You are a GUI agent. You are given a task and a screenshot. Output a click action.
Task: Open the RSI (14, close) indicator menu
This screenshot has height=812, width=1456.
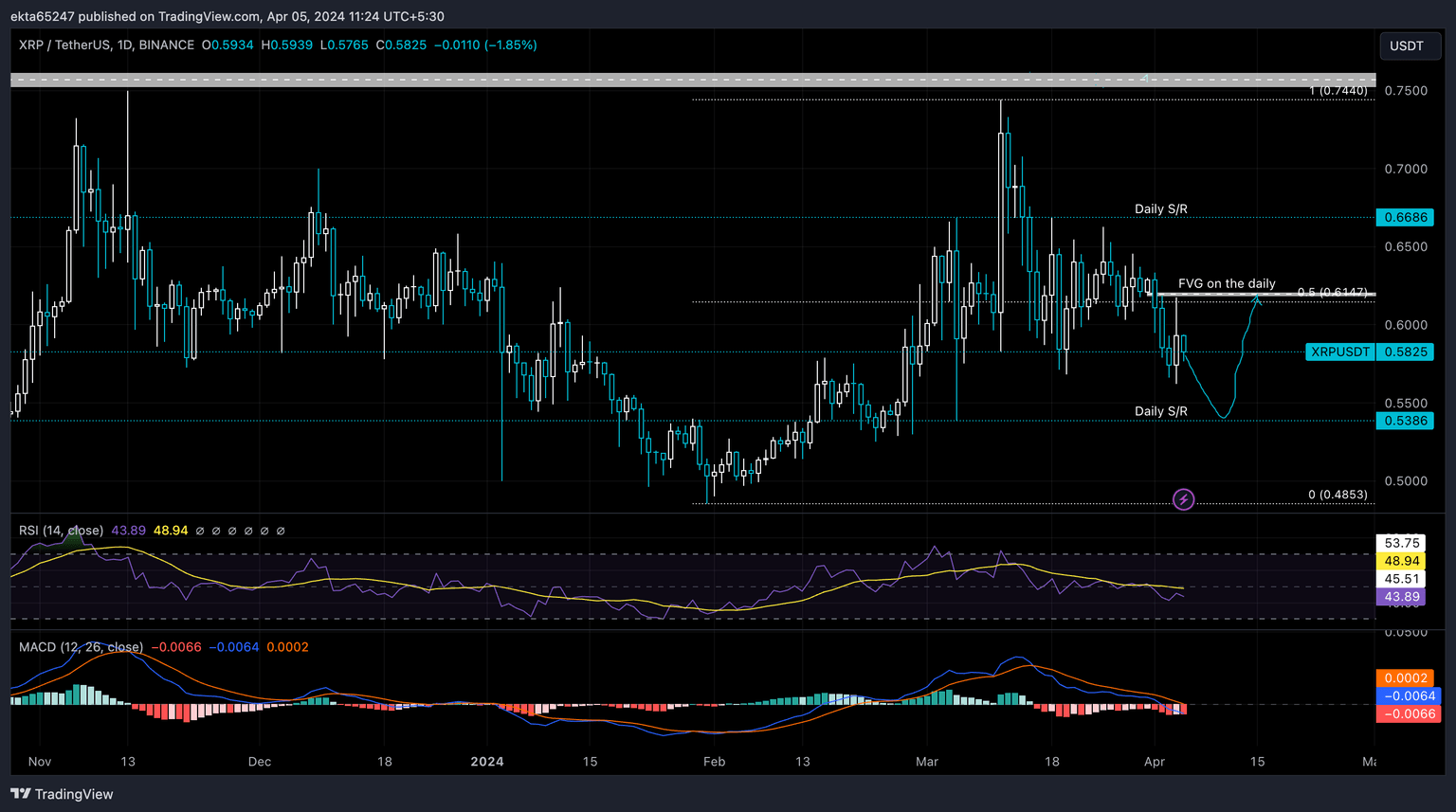pos(62,531)
